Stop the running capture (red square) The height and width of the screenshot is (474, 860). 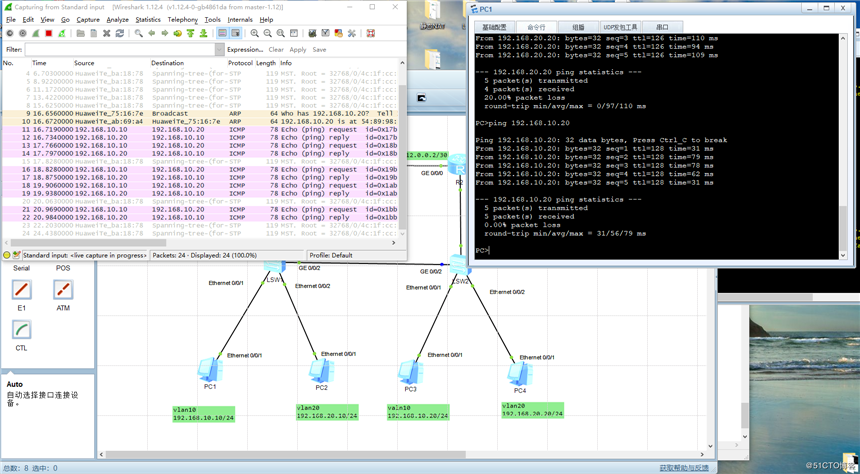tap(49, 33)
